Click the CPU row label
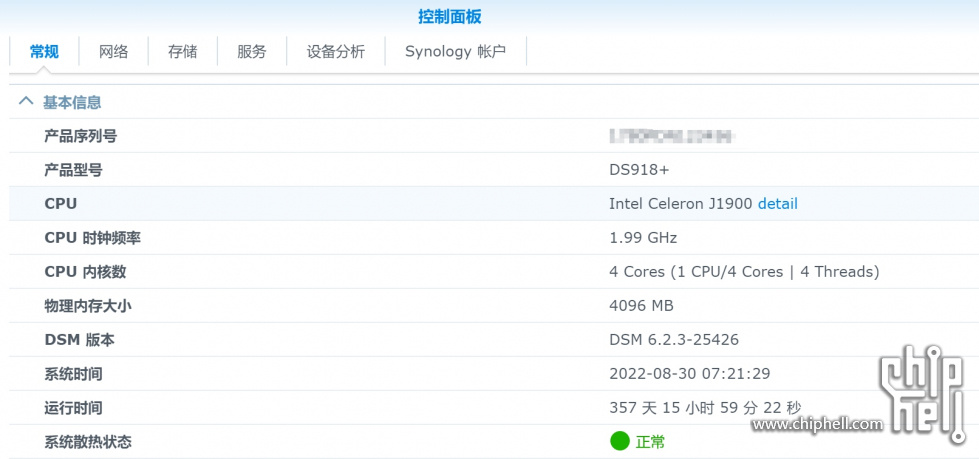 (x=61, y=204)
